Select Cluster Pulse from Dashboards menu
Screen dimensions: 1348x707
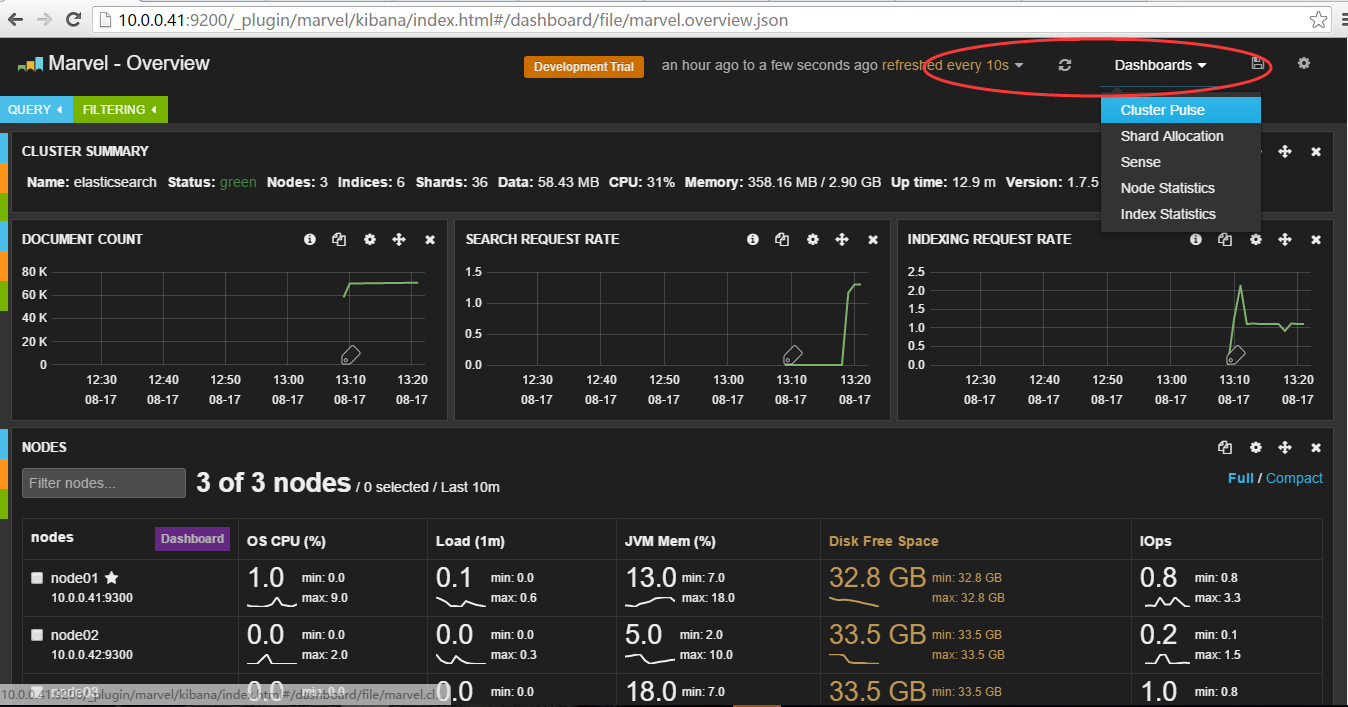(1181, 110)
